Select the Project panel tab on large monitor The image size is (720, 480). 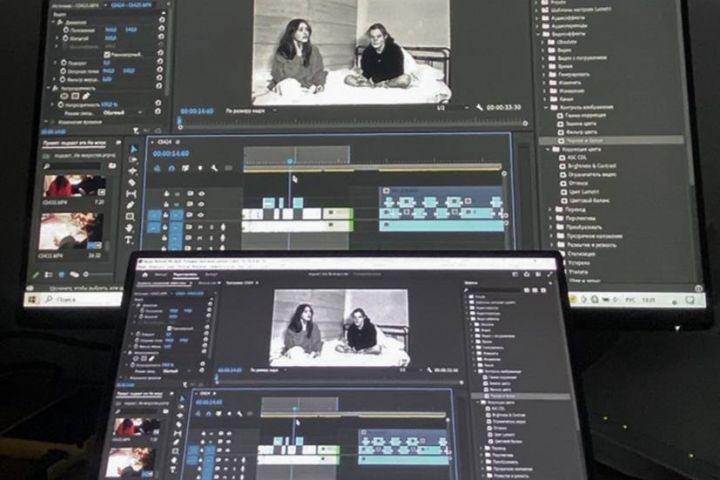point(74,143)
